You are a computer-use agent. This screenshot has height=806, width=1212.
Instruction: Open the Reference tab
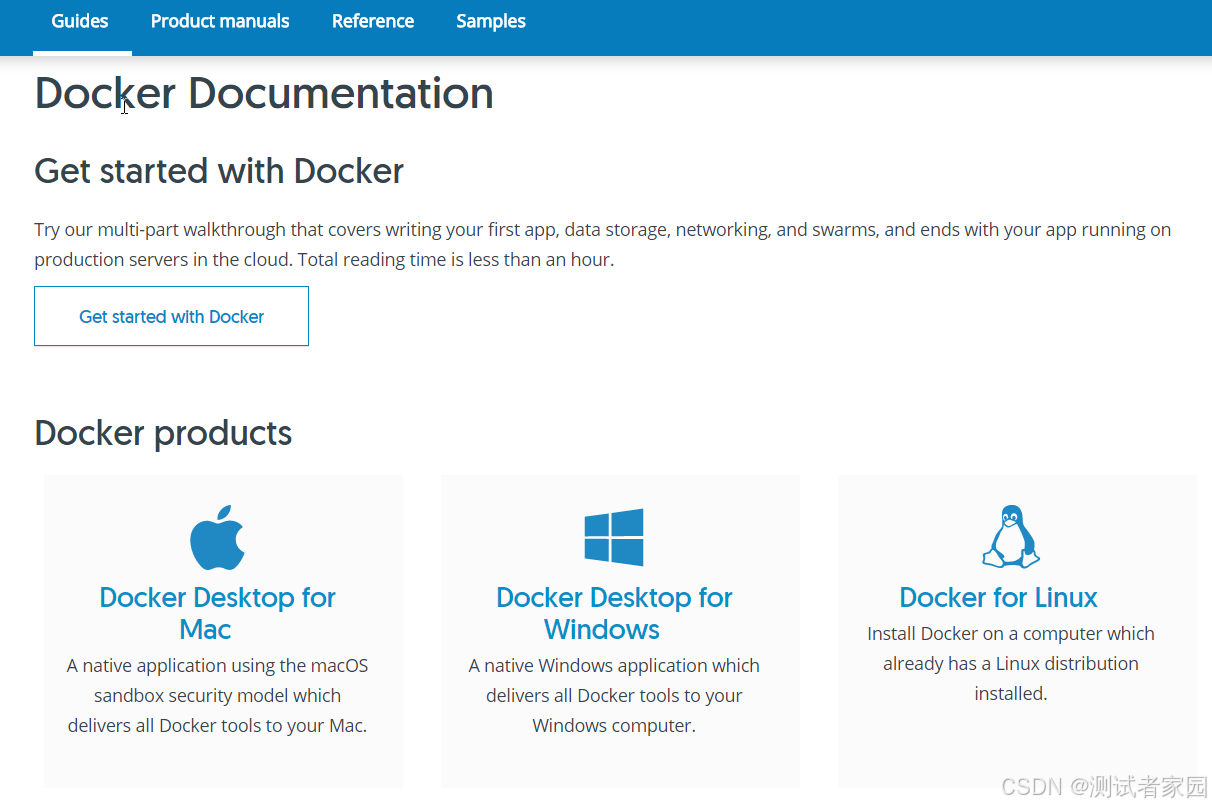pyautogui.click(x=373, y=21)
